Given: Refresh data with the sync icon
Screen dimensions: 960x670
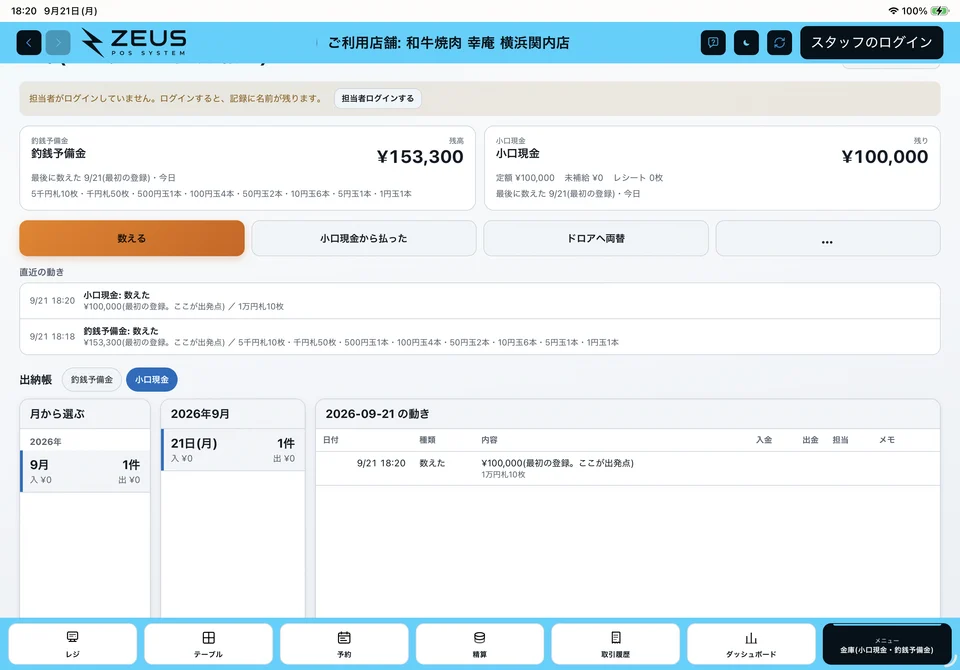Looking at the screenshot, I should [779, 43].
